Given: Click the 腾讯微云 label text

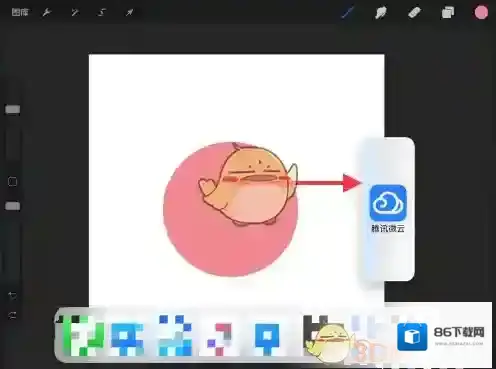Looking at the screenshot, I should (388, 229).
